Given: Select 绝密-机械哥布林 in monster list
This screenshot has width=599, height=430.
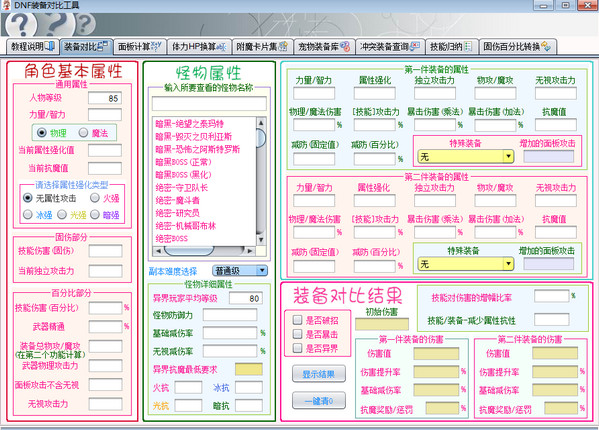Looking at the screenshot, I should coord(186,226).
